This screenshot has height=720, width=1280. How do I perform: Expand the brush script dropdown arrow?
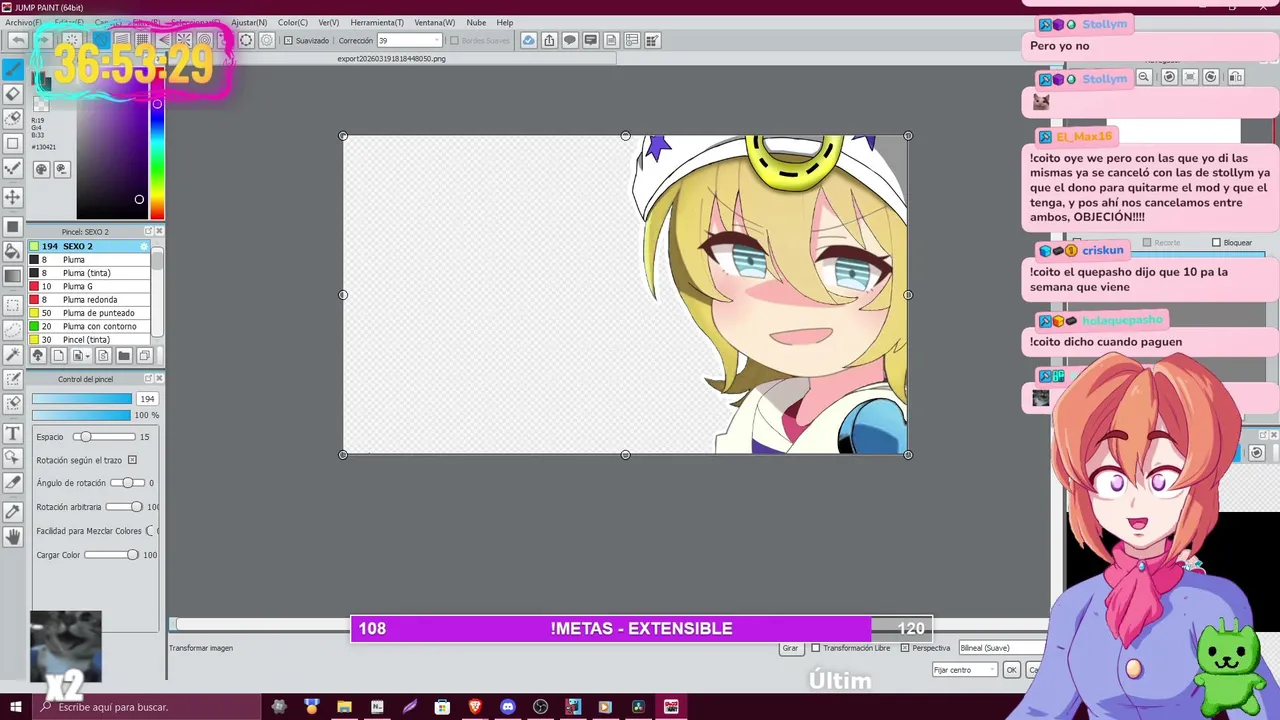[88, 356]
